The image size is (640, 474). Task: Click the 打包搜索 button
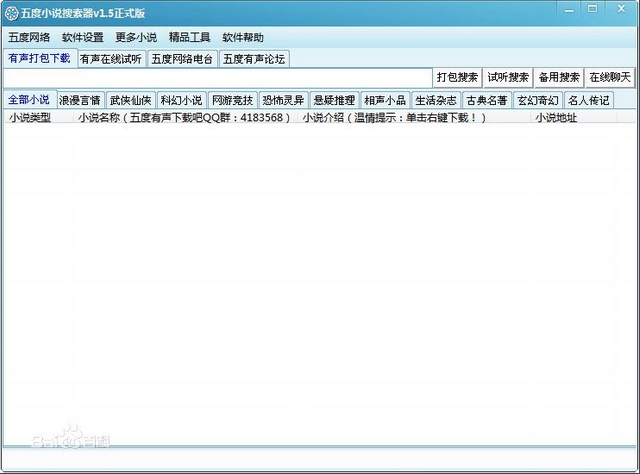pos(457,77)
